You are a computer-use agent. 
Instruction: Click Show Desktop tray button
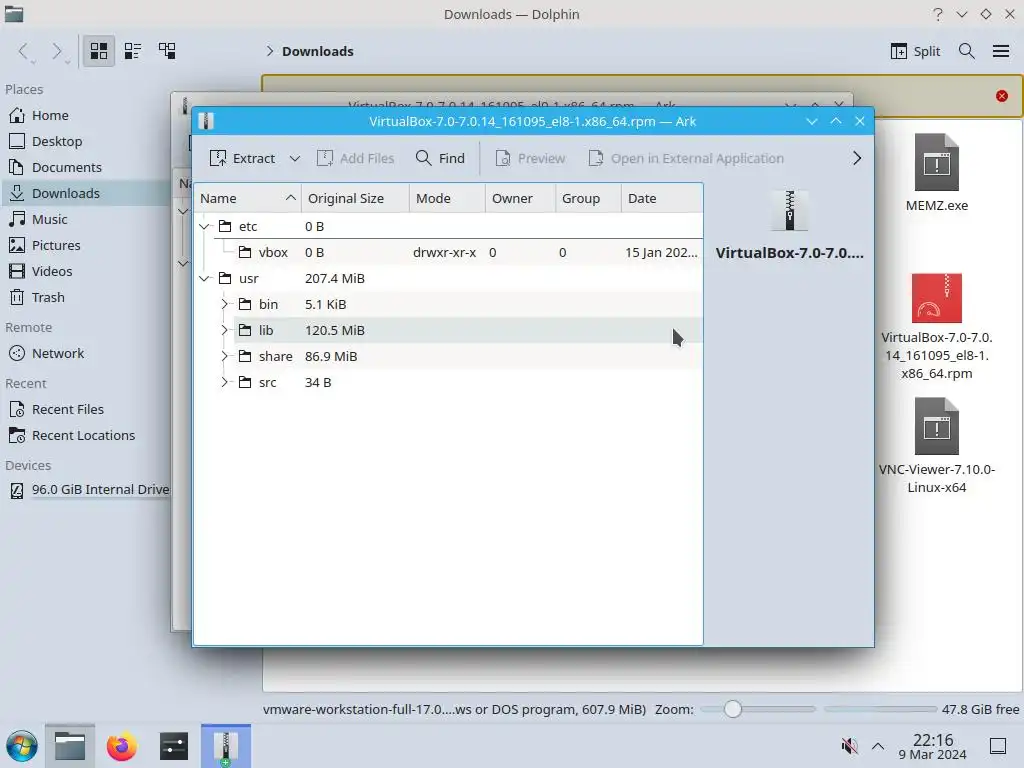(998, 746)
